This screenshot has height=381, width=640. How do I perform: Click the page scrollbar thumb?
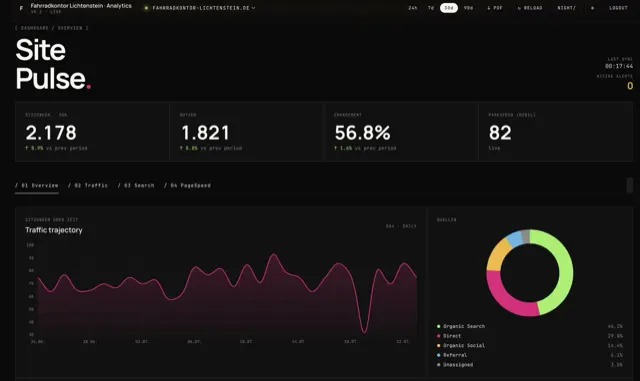(x=629, y=185)
